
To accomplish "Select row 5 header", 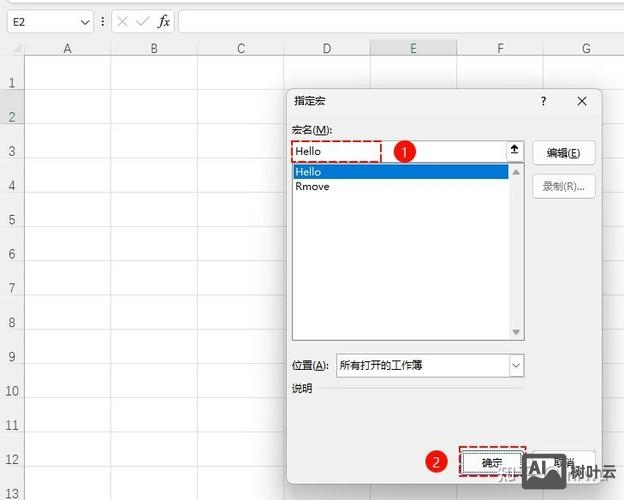I will (12, 220).
